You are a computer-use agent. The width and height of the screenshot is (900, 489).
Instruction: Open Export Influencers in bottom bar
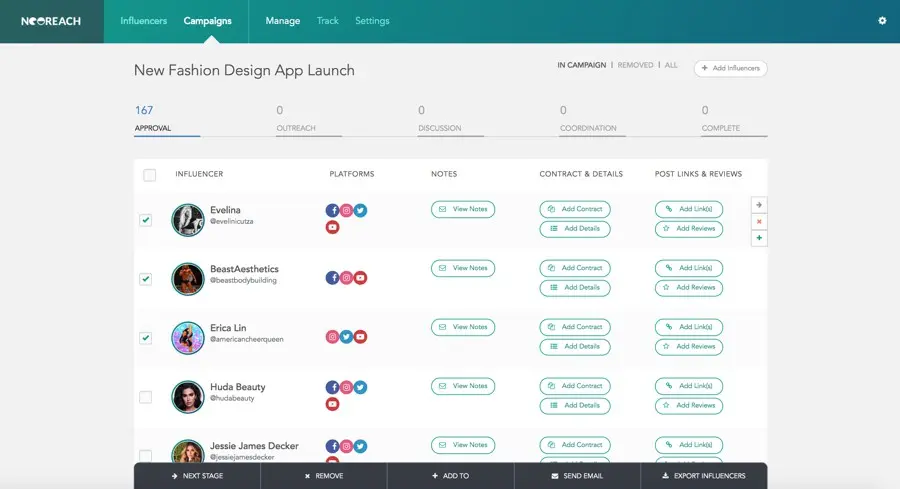click(704, 476)
